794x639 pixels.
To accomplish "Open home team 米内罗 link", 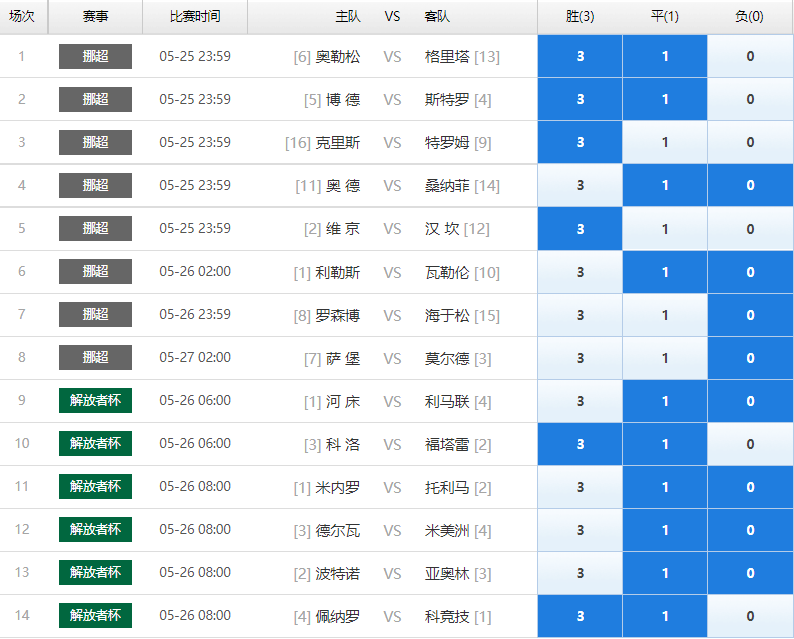I will click(338, 488).
